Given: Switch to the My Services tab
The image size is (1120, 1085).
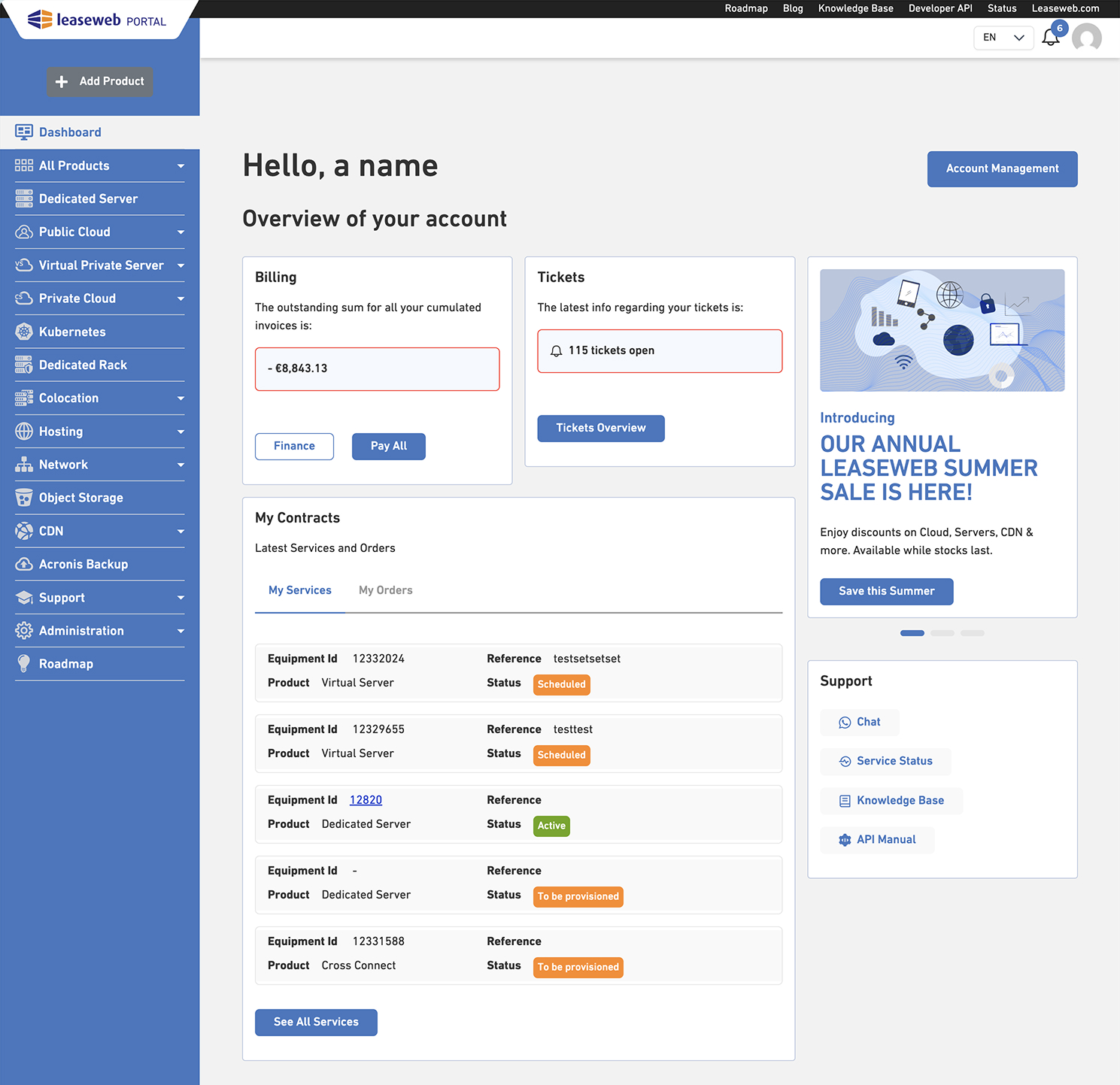Looking at the screenshot, I should [x=300, y=590].
